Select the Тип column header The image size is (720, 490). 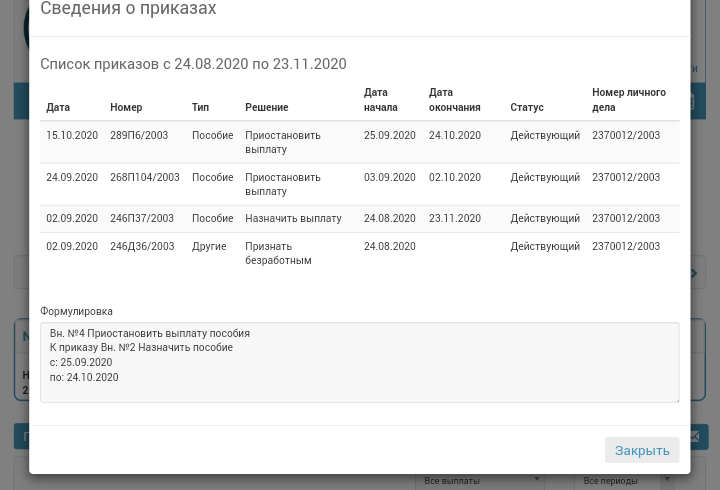point(200,107)
